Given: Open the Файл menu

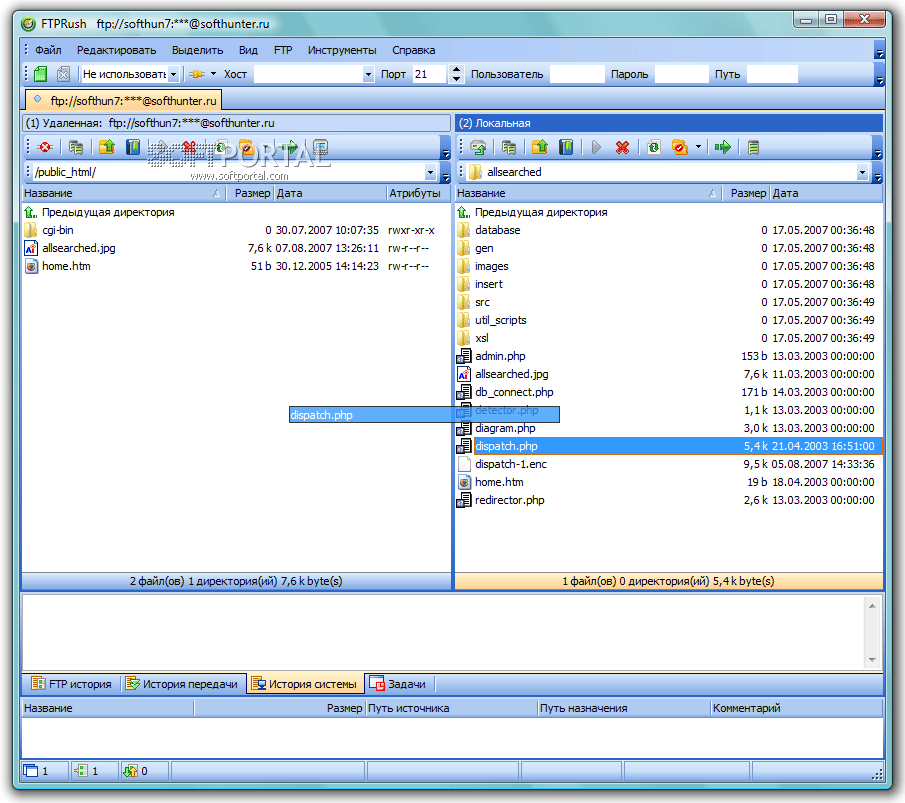Looking at the screenshot, I should click(x=48, y=50).
